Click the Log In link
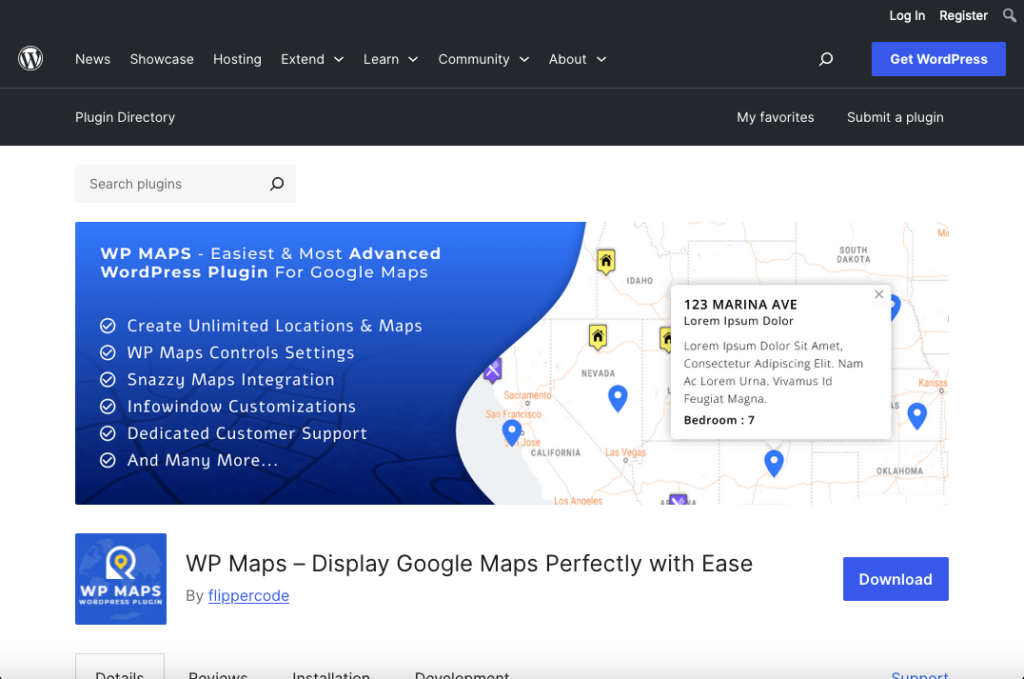This screenshot has width=1024, height=679. [907, 15]
